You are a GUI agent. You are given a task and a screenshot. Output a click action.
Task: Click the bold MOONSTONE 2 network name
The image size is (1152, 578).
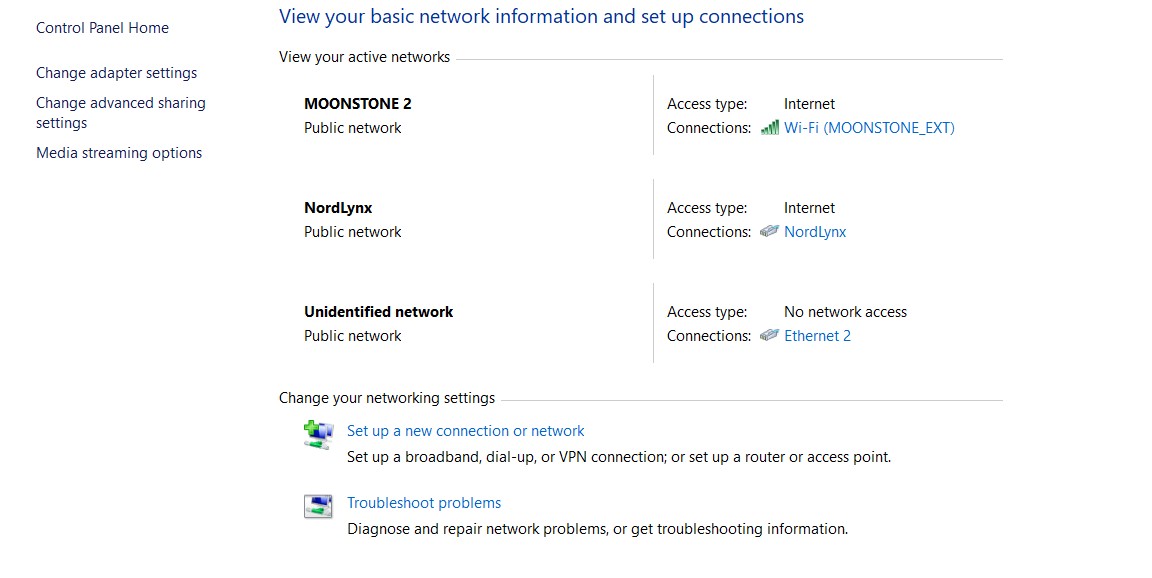tap(357, 103)
